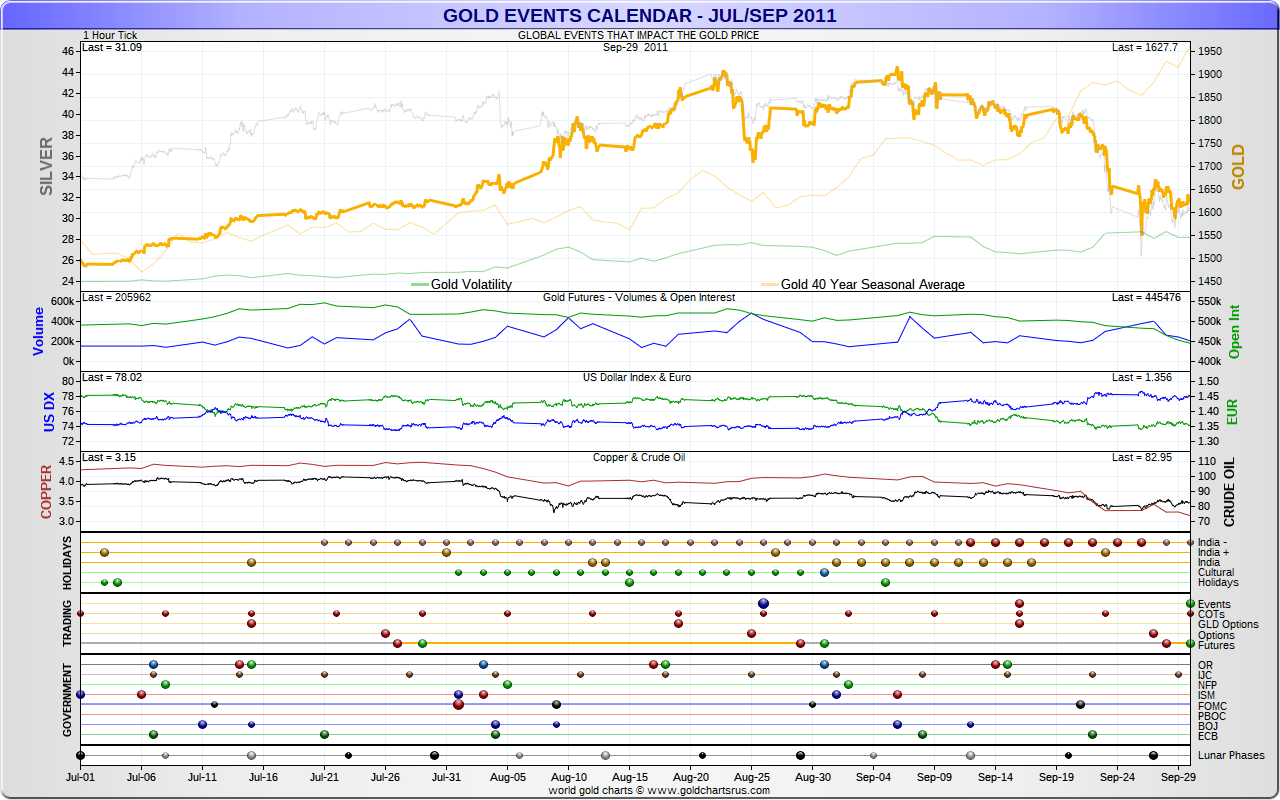Click the 'TRADING' section label
Image resolution: width=1280 pixels, height=800 pixels.
[68, 624]
